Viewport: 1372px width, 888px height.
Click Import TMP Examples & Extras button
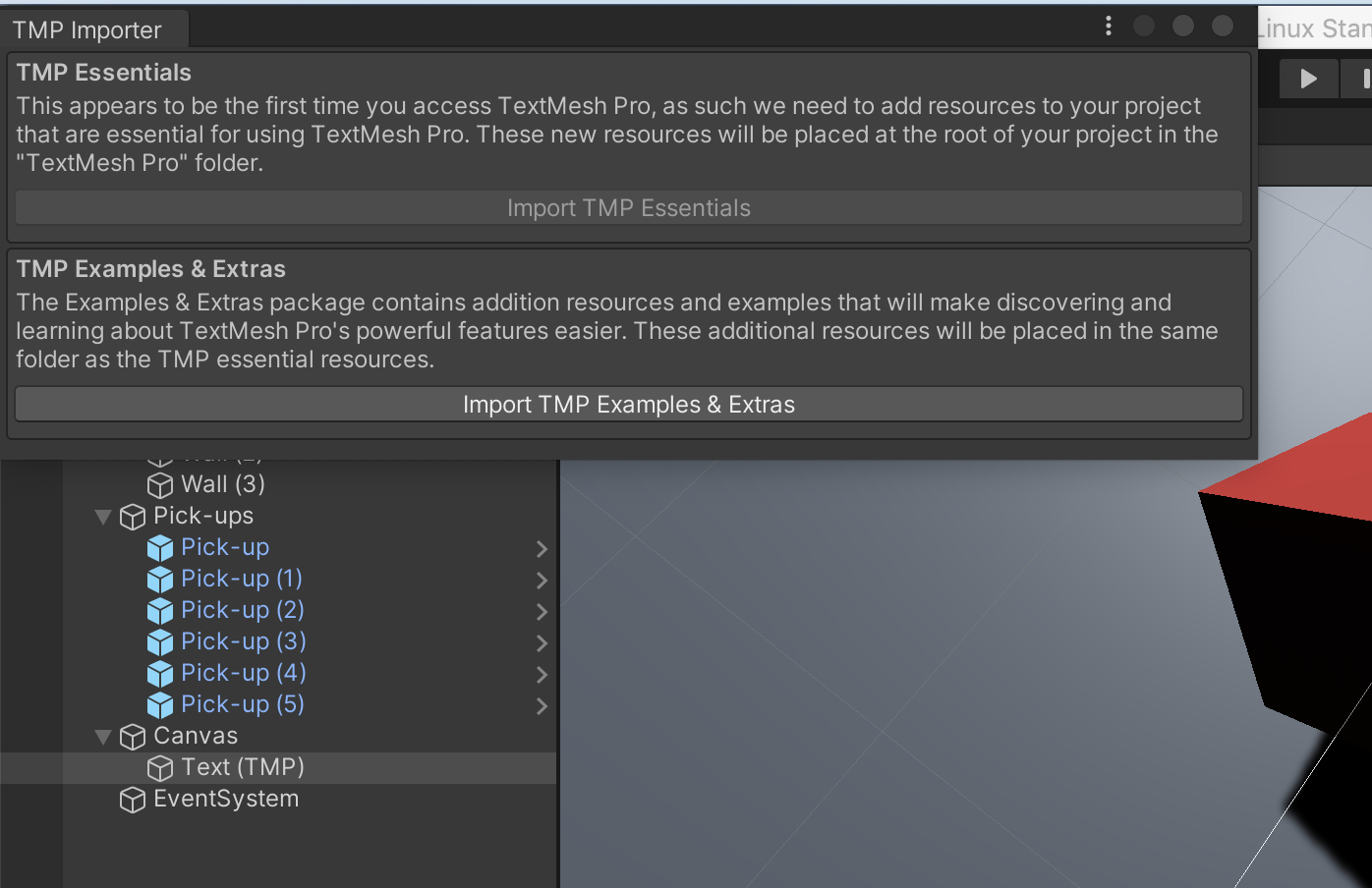point(629,404)
